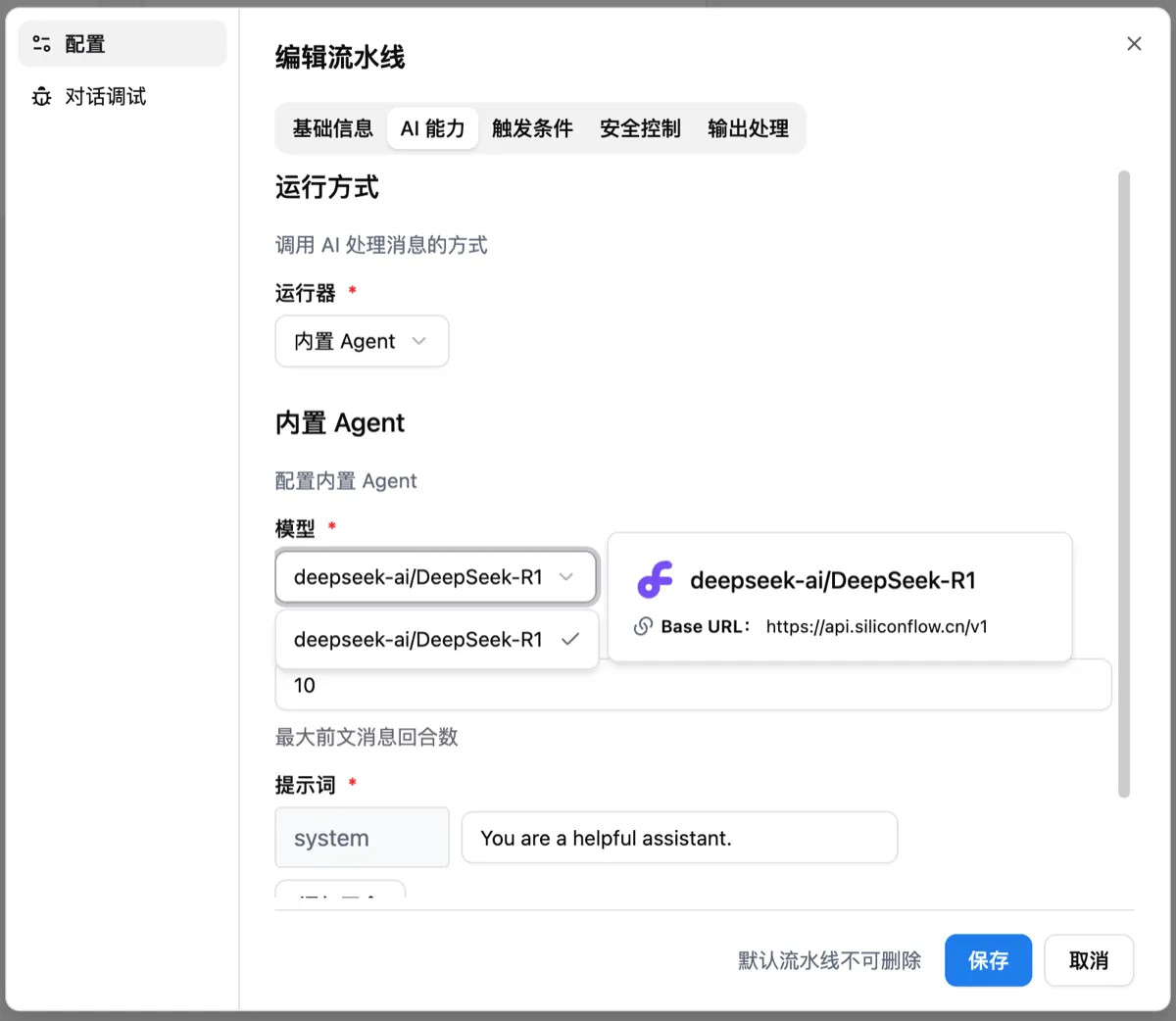Switch to the 基础信息 tab

(x=332, y=128)
